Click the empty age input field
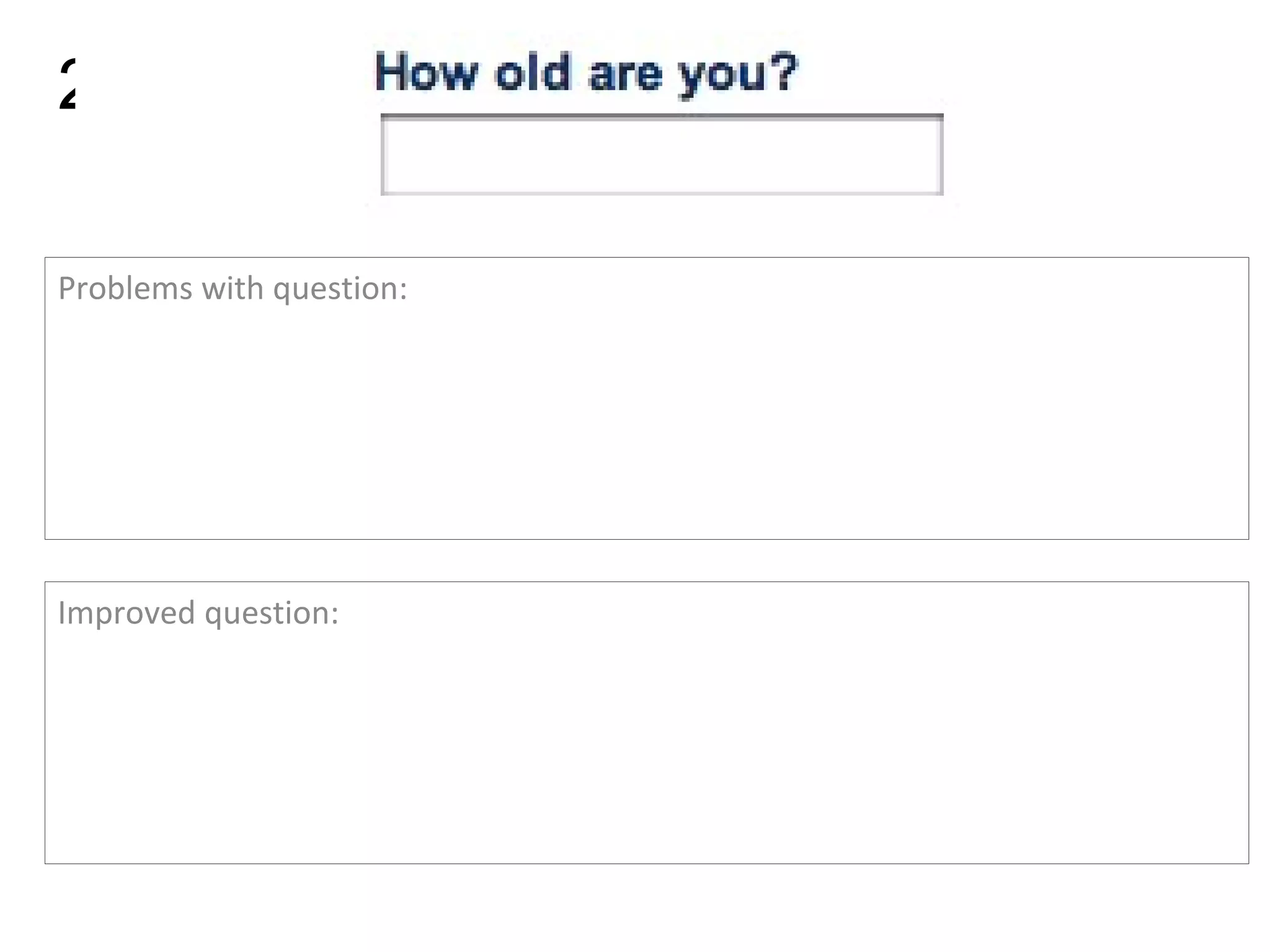Screen dimensions: 1270x952 tap(662, 156)
